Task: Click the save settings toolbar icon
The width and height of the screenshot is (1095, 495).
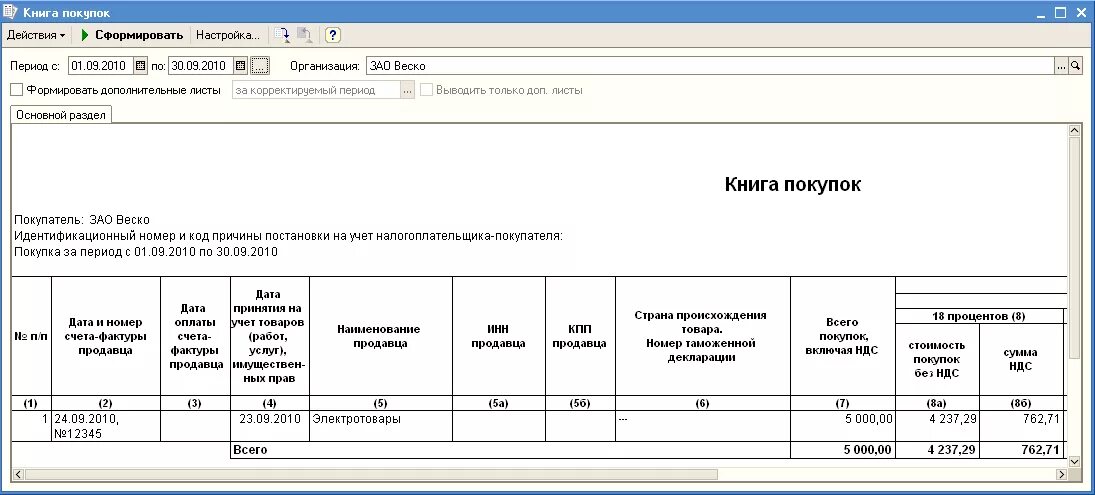Action: pyautogui.click(x=283, y=35)
